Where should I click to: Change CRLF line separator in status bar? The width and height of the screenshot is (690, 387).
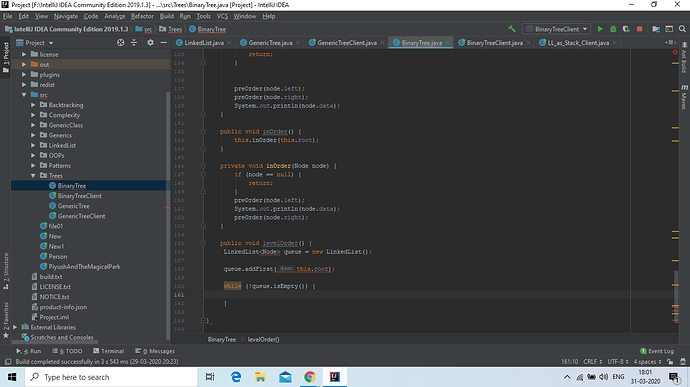592,361
